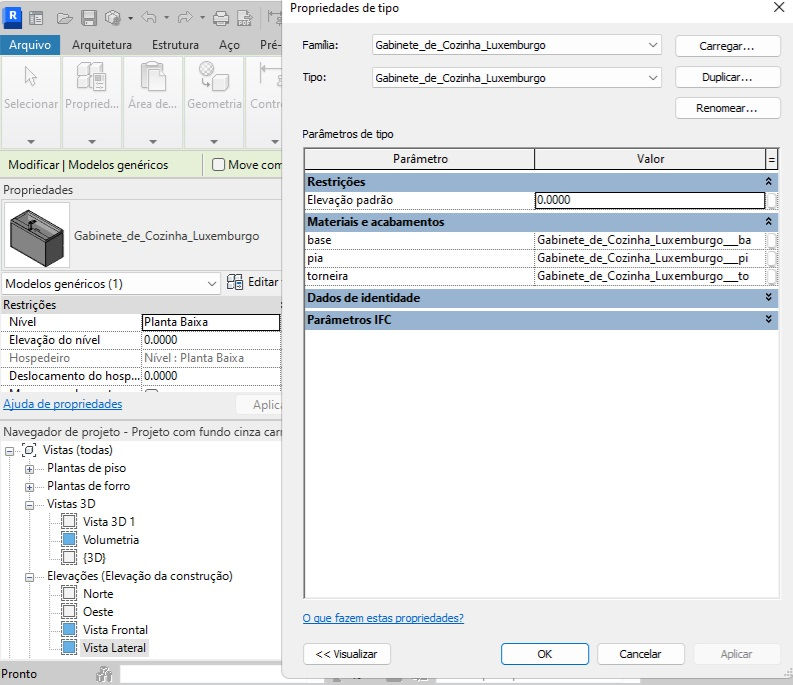Click the Synchronize with central icon
Image resolution: width=793 pixels, height=685 pixels.
tap(113, 18)
